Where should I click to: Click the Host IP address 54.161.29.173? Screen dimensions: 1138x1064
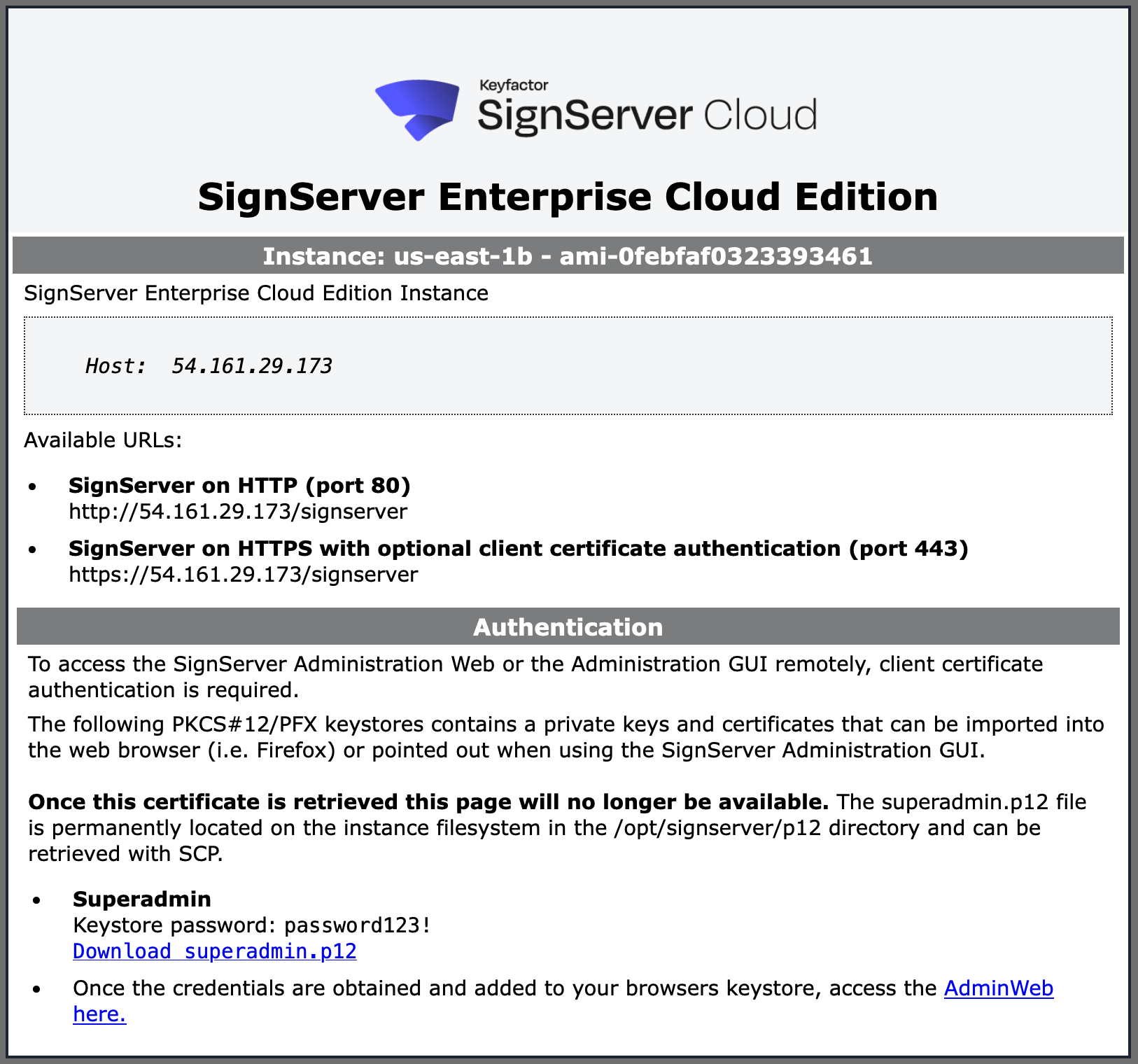pyautogui.click(x=251, y=366)
